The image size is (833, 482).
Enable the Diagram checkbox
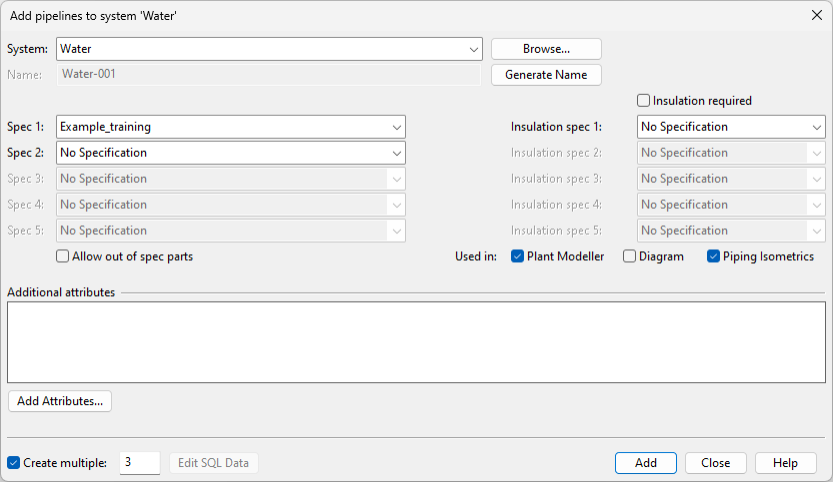click(630, 257)
